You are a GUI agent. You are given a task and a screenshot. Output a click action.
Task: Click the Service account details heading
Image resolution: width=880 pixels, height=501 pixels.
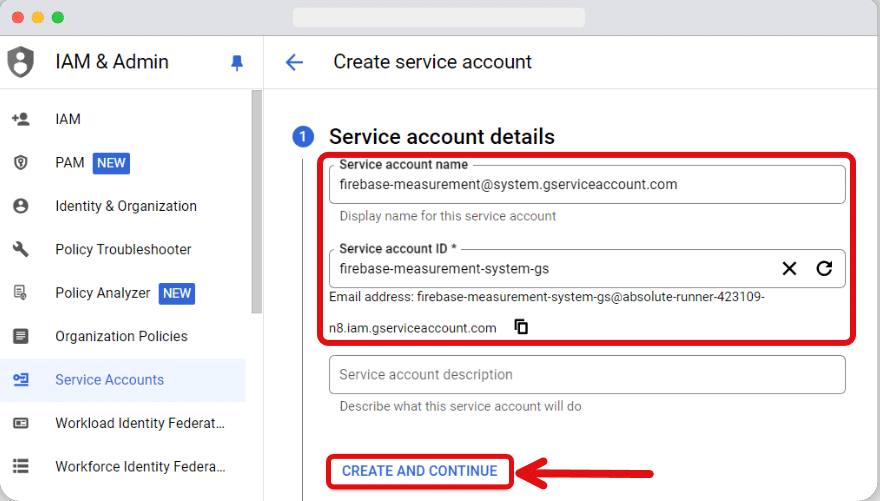(x=442, y=136)
